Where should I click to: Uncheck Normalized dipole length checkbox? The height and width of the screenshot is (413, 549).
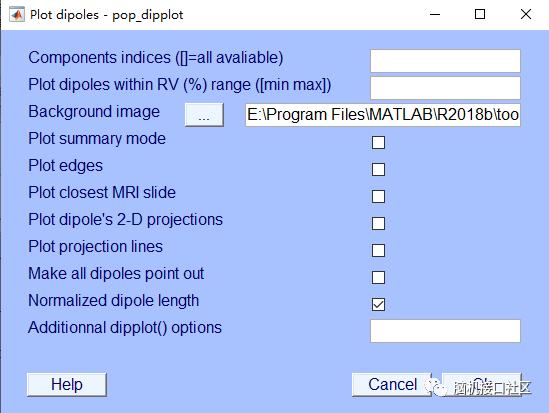point(378,304)
